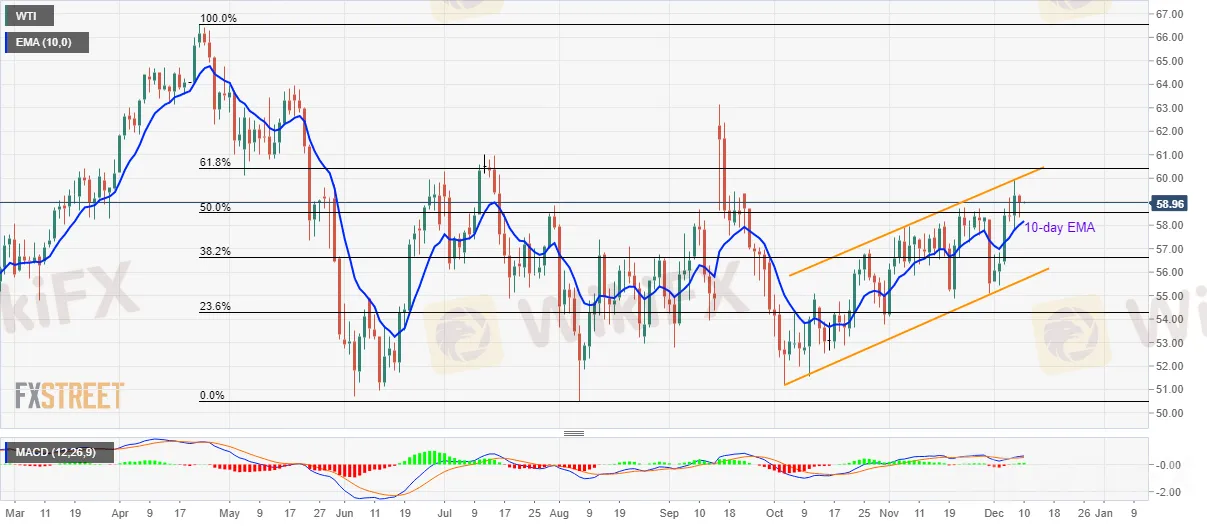Click the 38.2% Fibonacci level label
The height and width of the screenshot is (526, 1207).
[216, 252]
